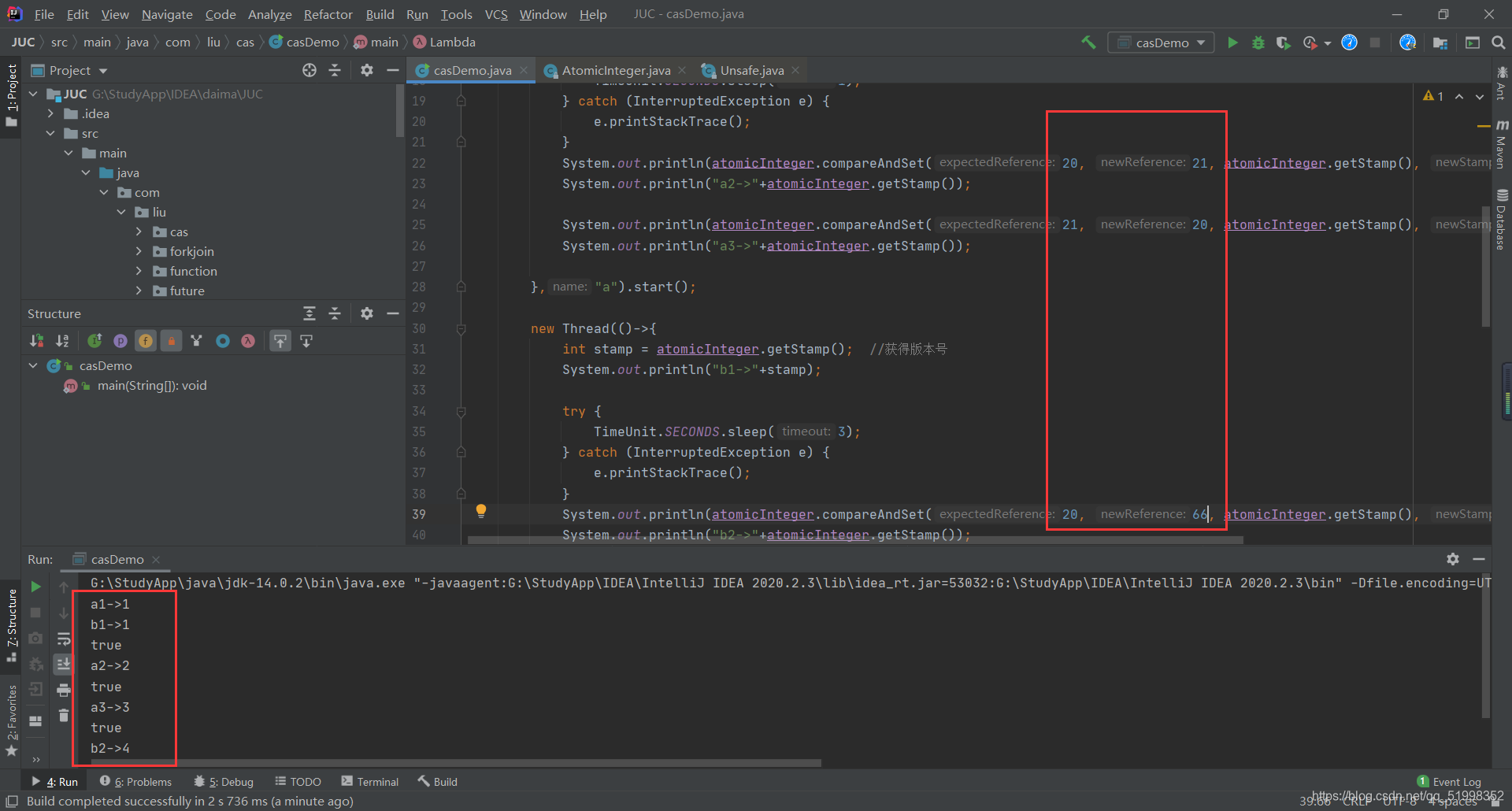
Task: Click the editor horizontal scrollbar
Action: (x=855, y=540)
